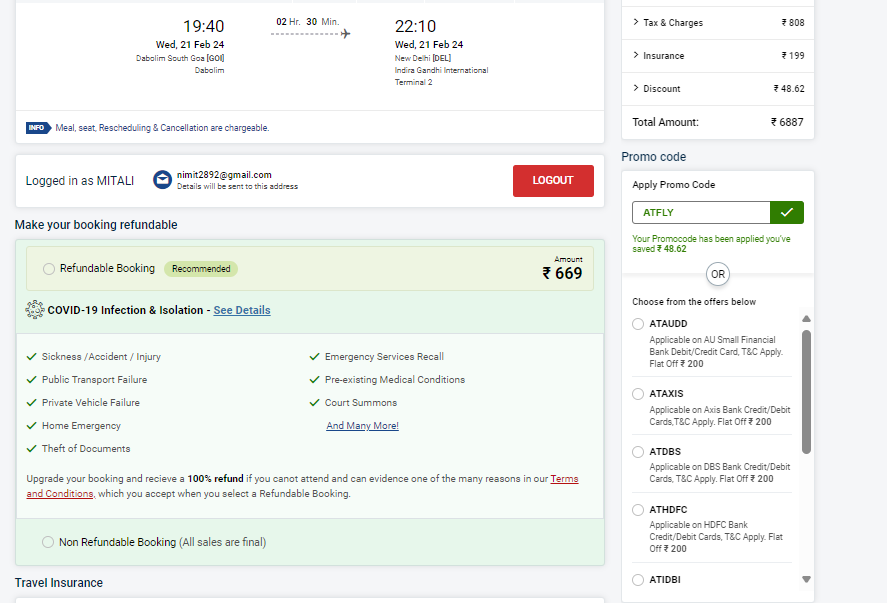Click offers list scroll up arrow
The width and height of the screenshot is (887, 603).
coord(806,319)
